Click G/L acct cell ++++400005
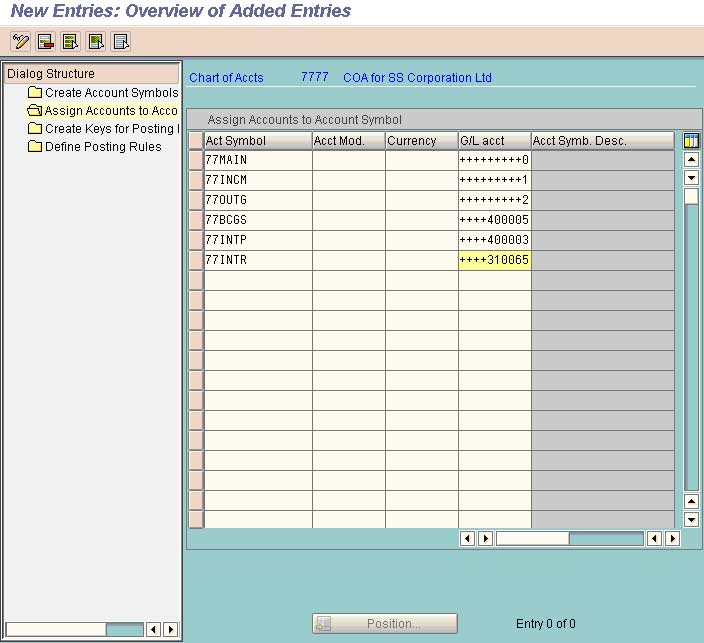Screen dimensions: 704x643 pos(494,220)
